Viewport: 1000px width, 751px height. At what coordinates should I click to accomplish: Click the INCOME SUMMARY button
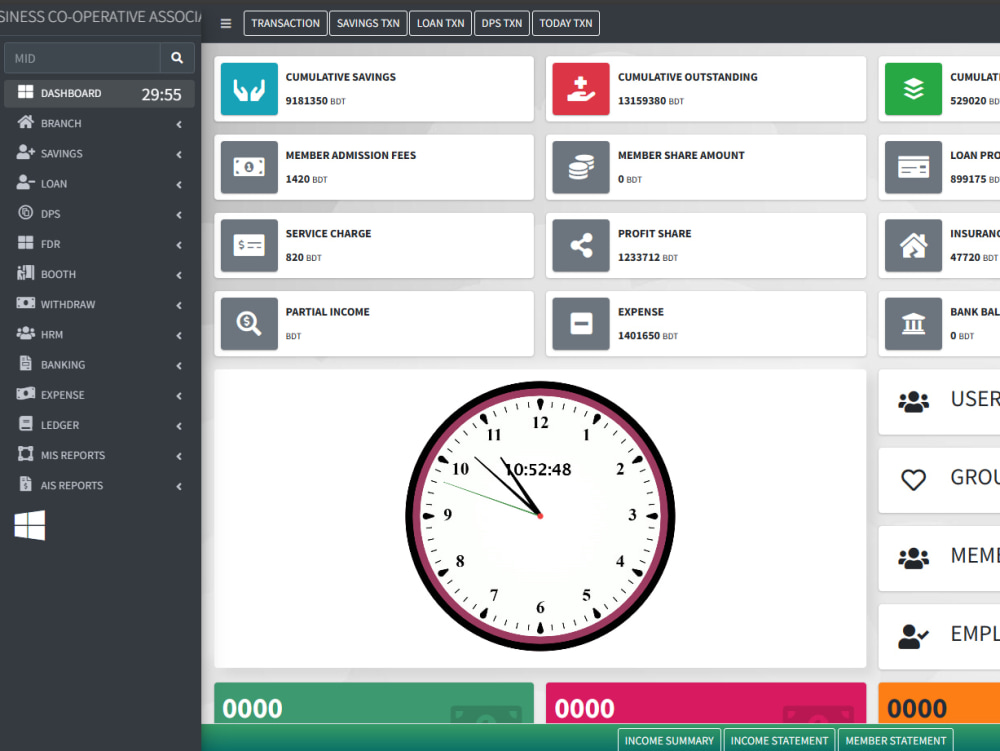[669, 740]
